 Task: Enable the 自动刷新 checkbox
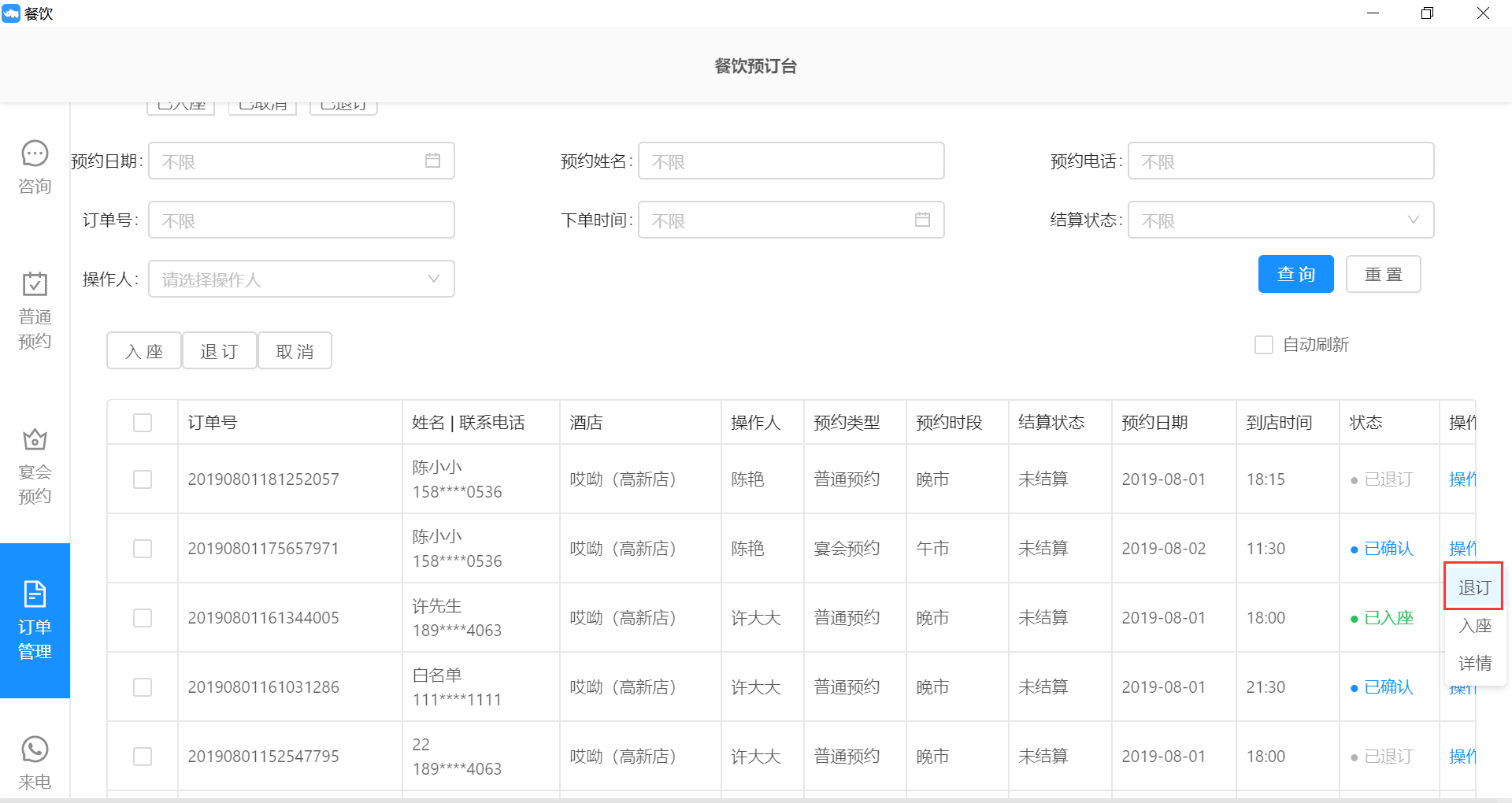point(1263,345)
